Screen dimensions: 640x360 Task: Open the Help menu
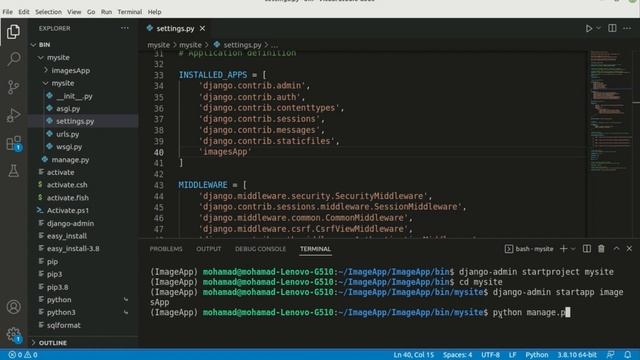click(154, 12)
